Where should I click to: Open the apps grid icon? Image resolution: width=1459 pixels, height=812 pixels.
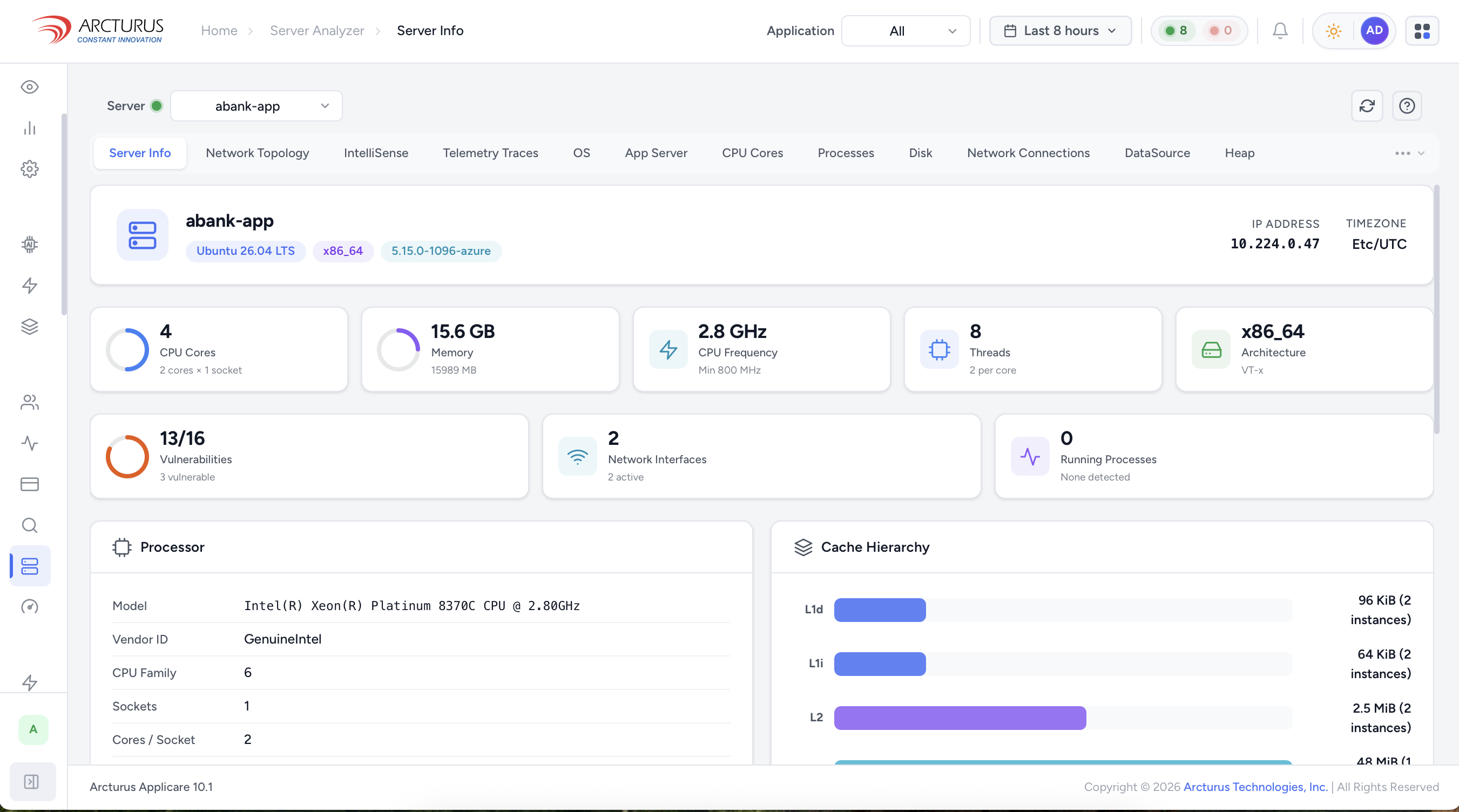pyautogui.click(x=1422, y=31)
